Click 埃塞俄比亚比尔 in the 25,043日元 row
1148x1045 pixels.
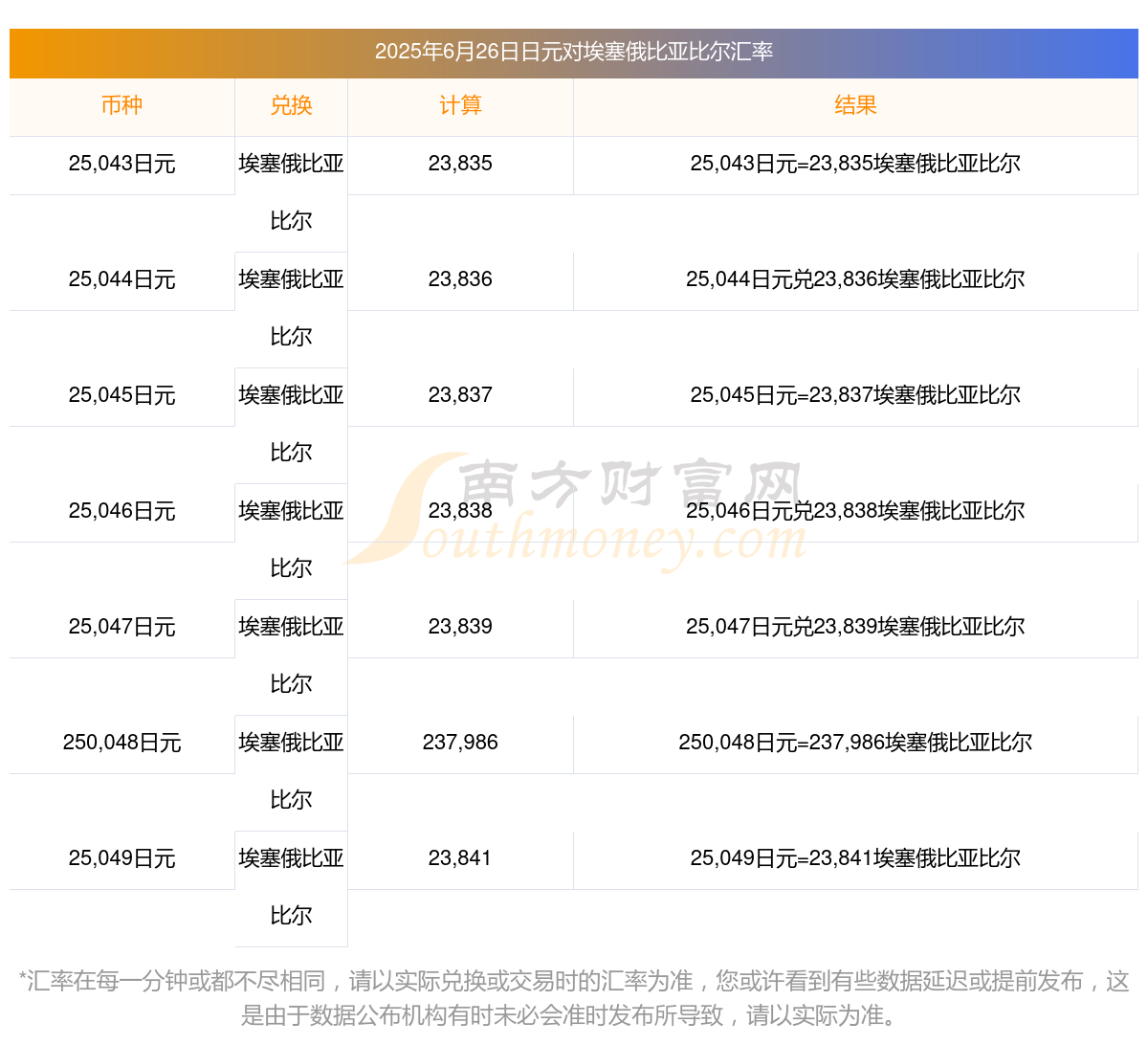click(x=291, y=192)
